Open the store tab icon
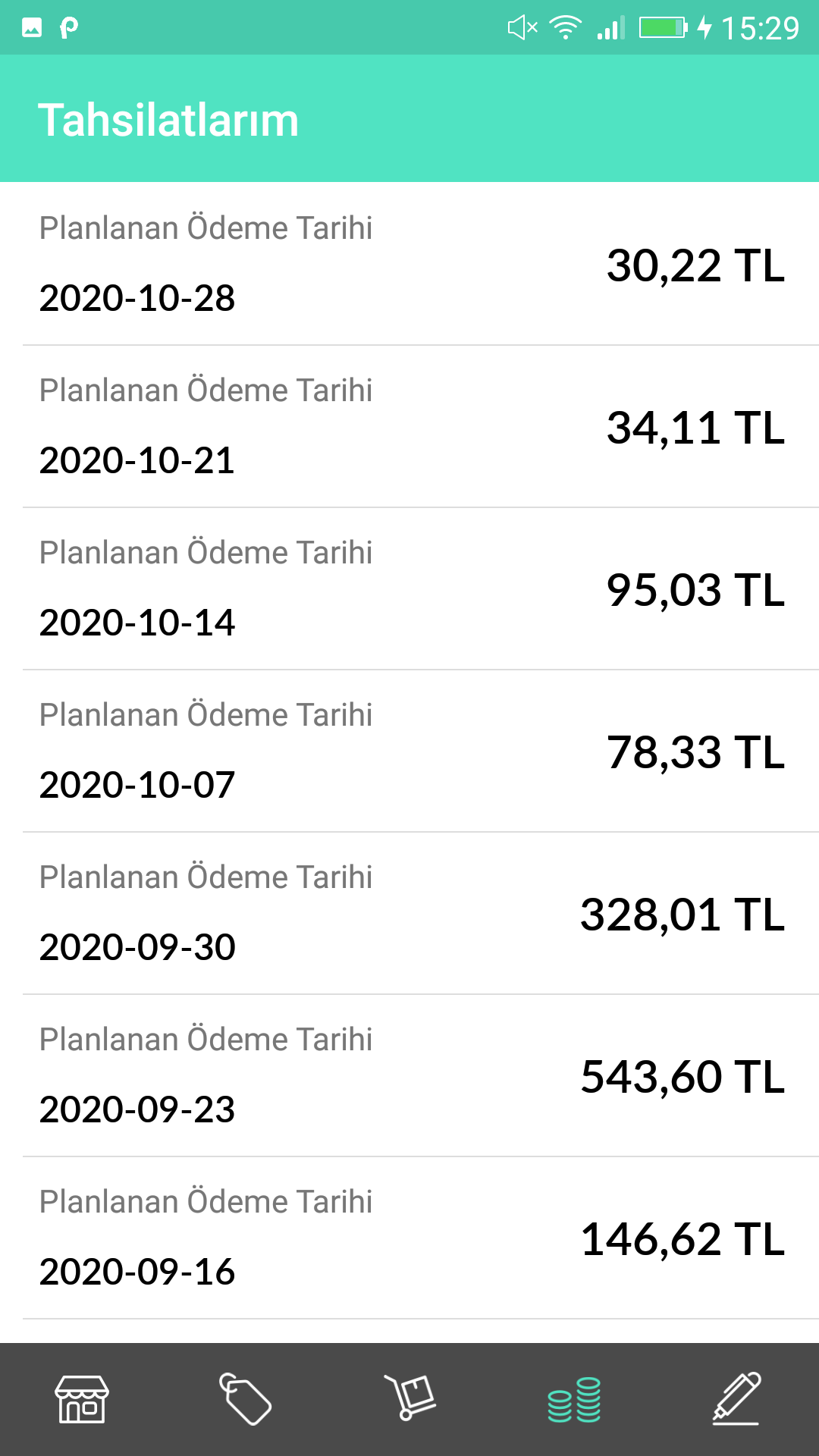The width and height of the screenshot is (819, 1456). (x=82, y=1399)
